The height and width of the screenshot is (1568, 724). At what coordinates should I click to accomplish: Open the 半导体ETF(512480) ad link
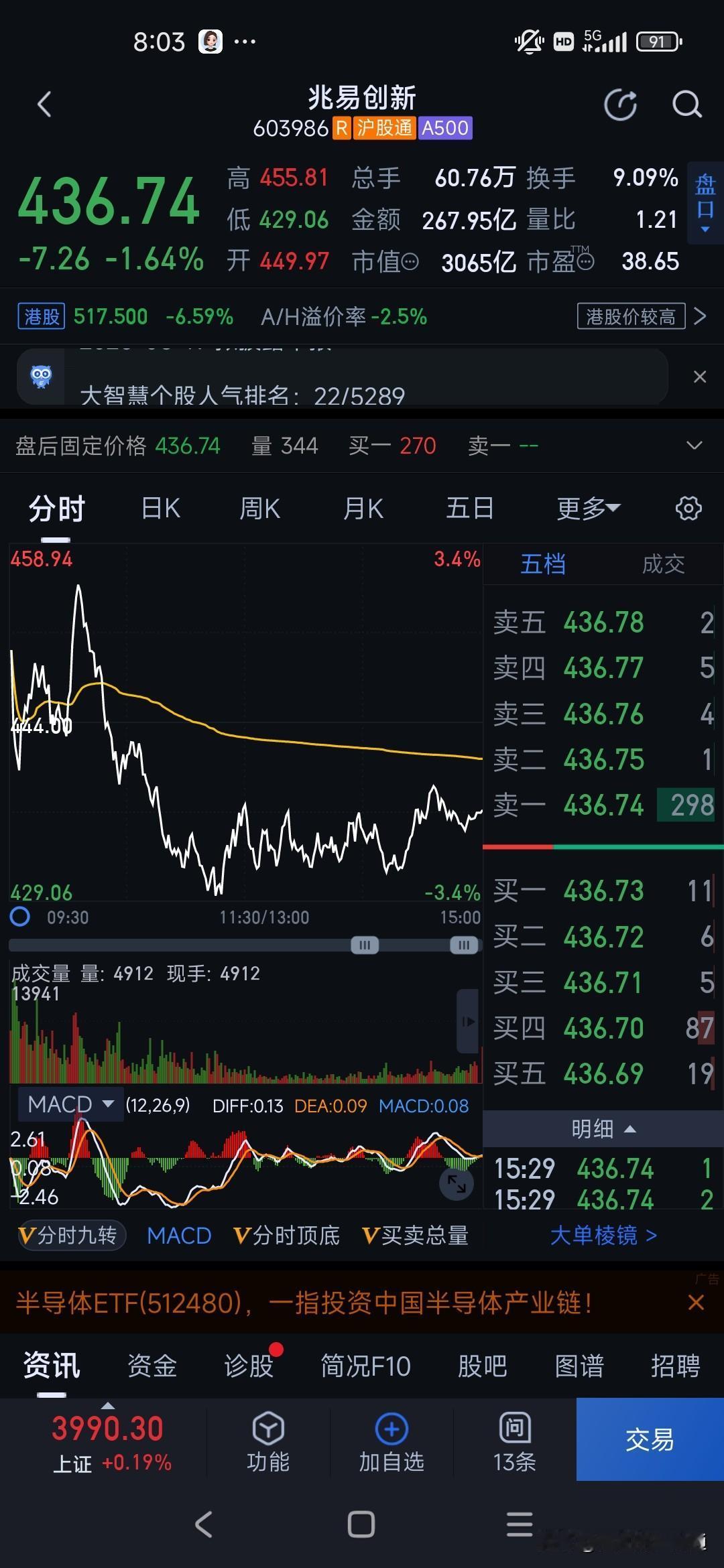click(x=304, y=1303)
